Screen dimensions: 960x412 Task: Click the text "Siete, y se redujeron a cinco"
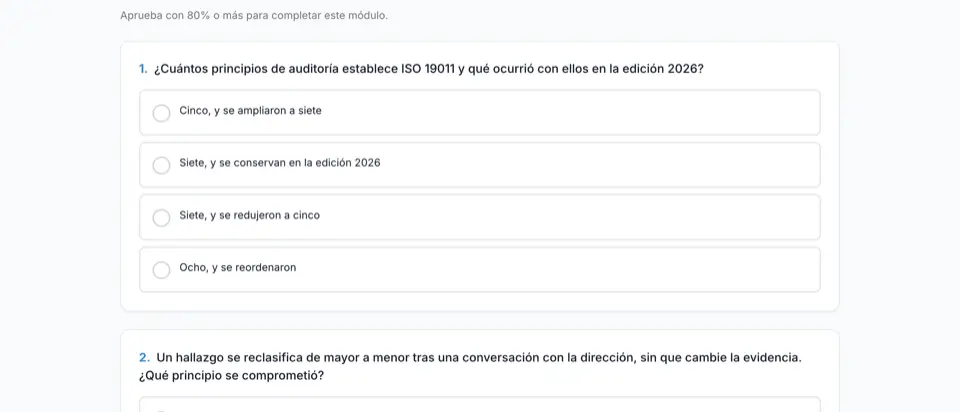[249, 215]
